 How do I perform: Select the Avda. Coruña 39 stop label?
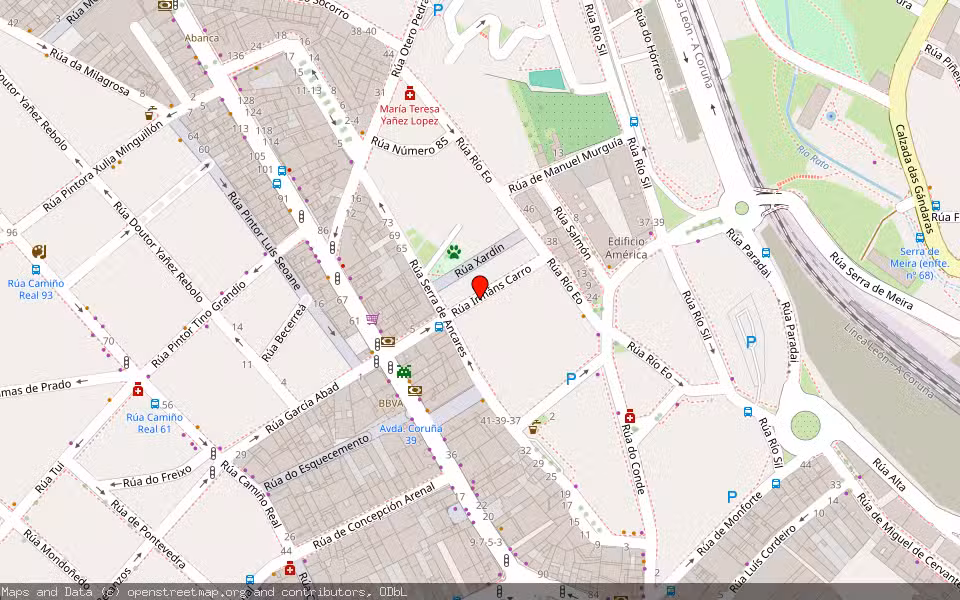(x=410, y=434)
